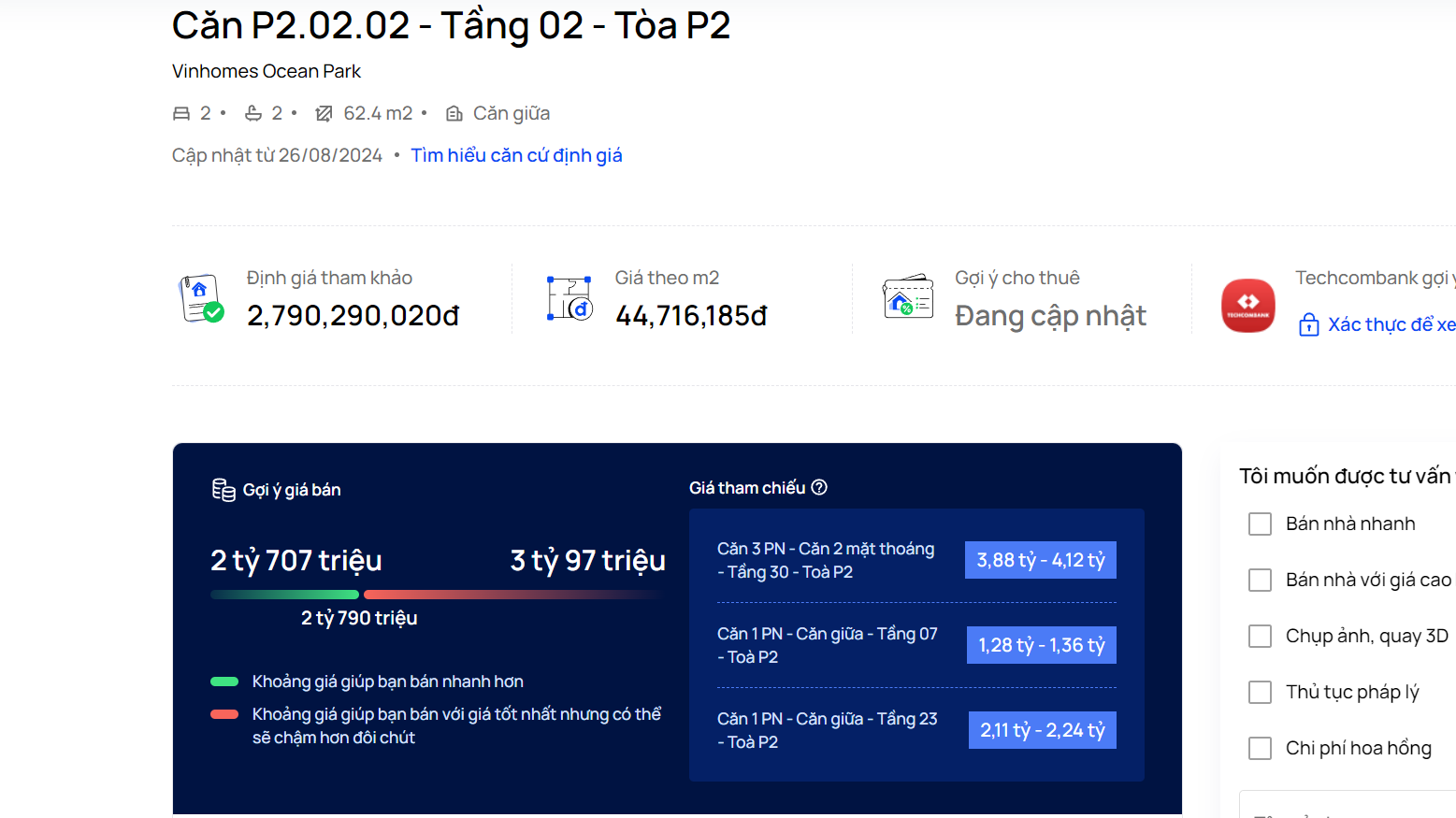Click the '2 tỷ 790 triệu' midpoint label

(x=359, y=618)
